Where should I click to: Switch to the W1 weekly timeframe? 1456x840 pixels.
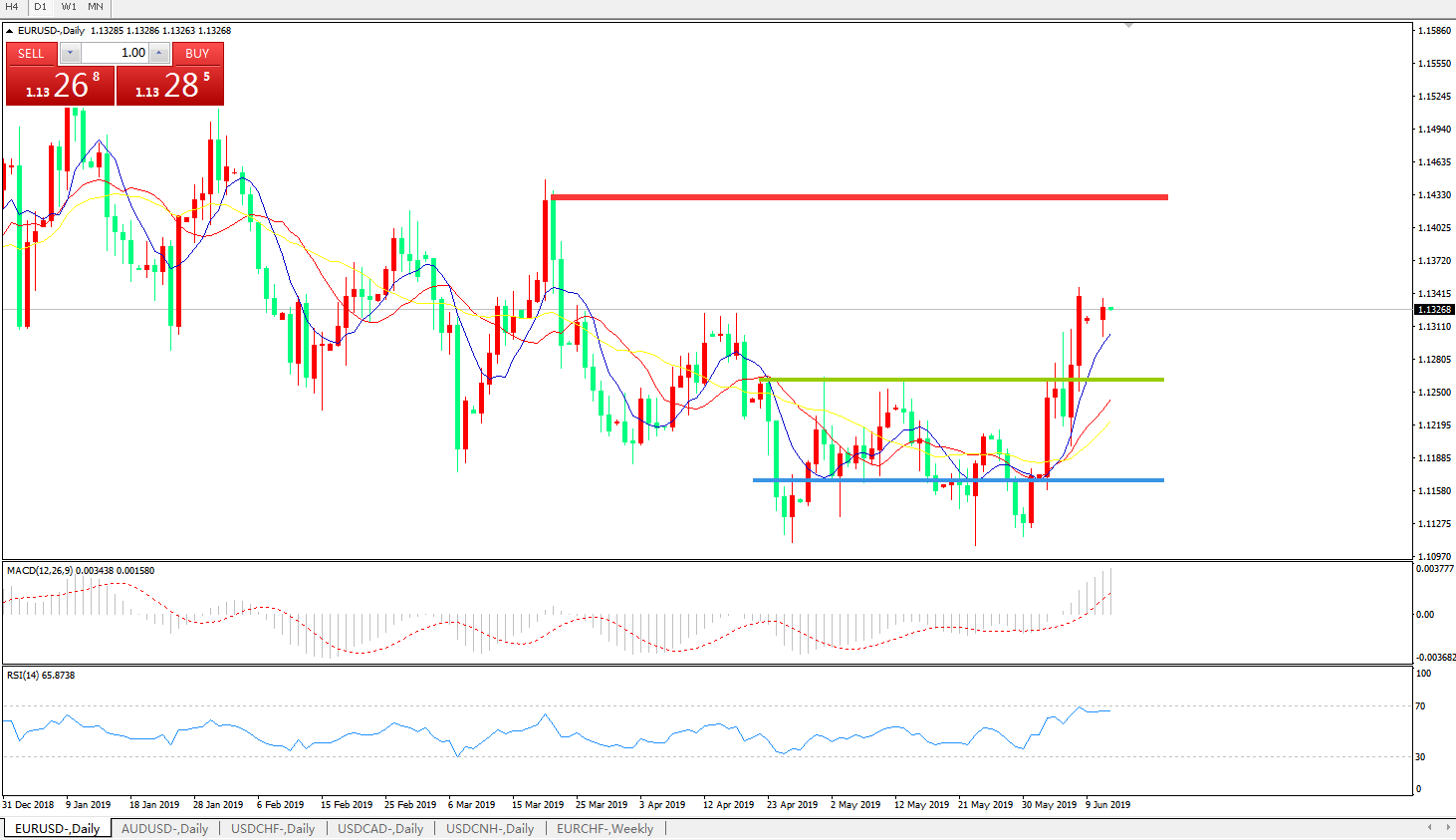point(69,7)
